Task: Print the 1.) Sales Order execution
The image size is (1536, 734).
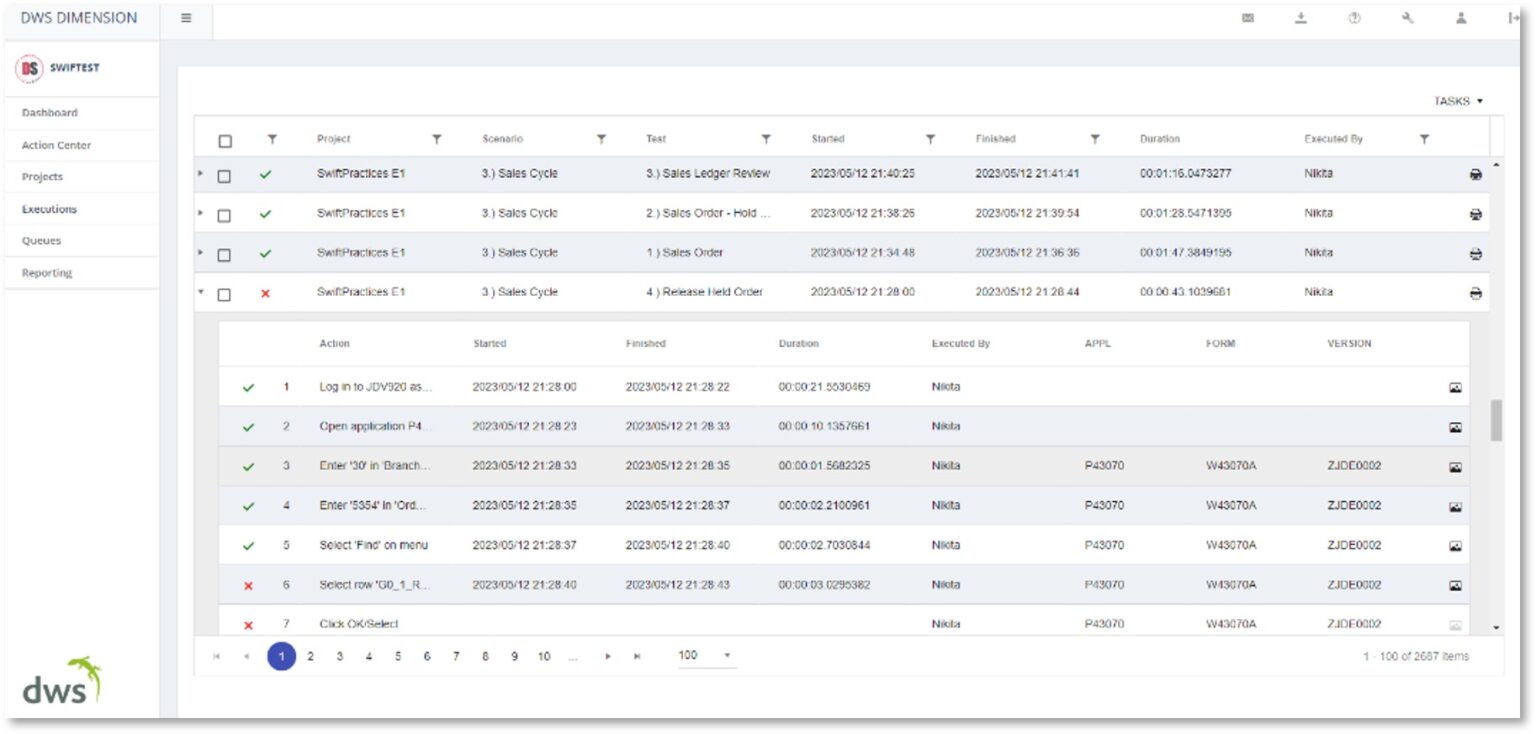Action: [x=1475, y=254]
